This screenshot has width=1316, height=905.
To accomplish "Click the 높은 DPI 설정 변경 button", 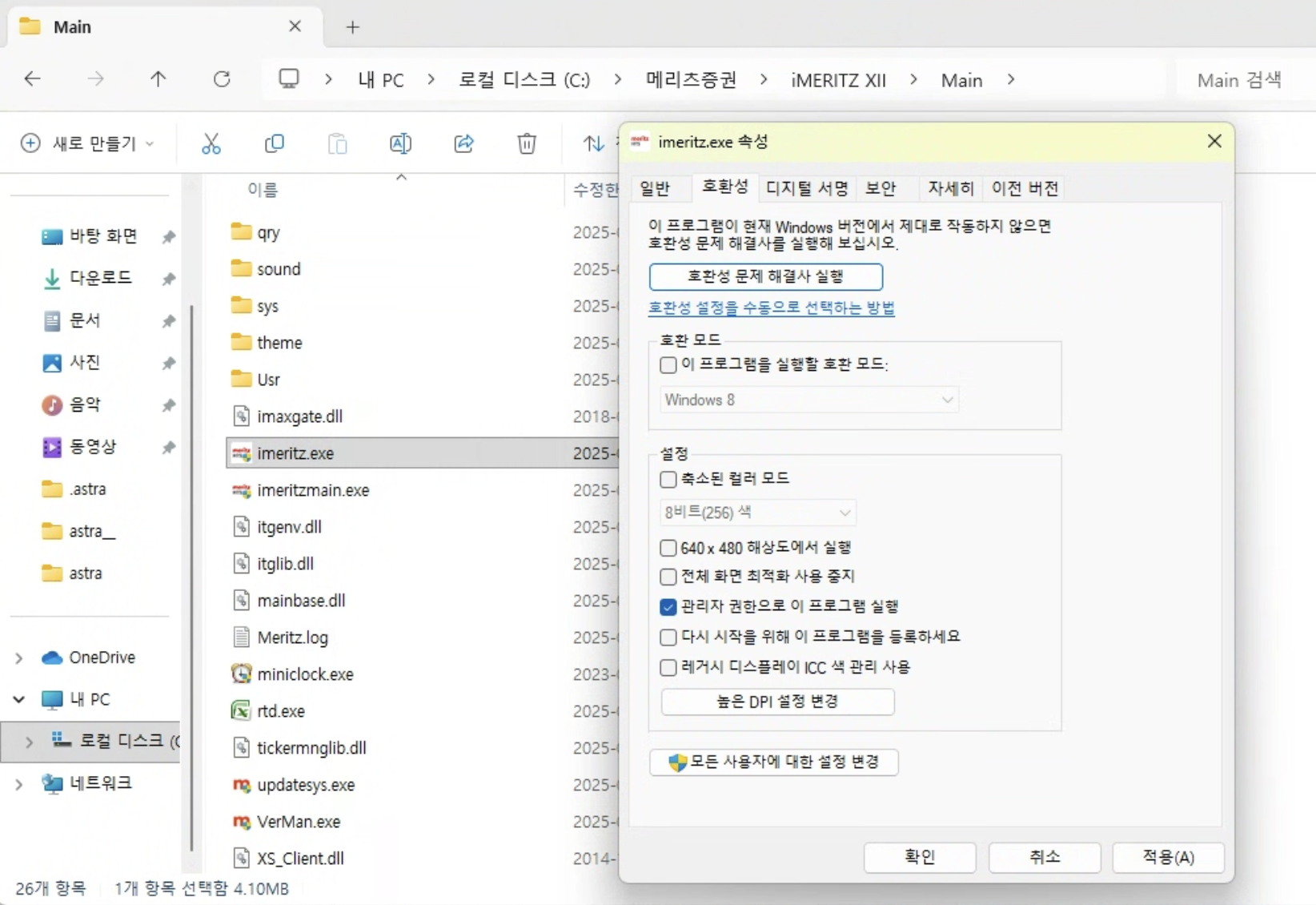I will click(x=777, y=702).
